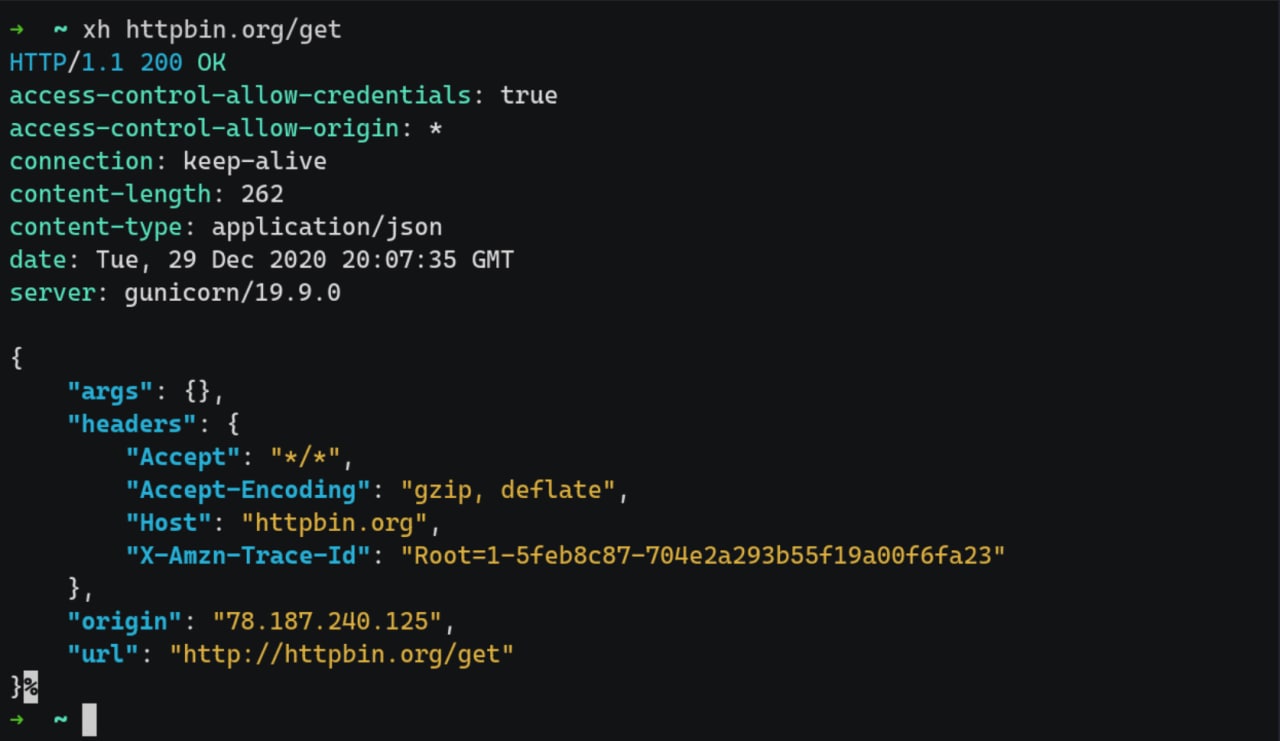Click the gunicorn/19.9.0 server value
This screenshot has width=1280, height=741.
233,293
